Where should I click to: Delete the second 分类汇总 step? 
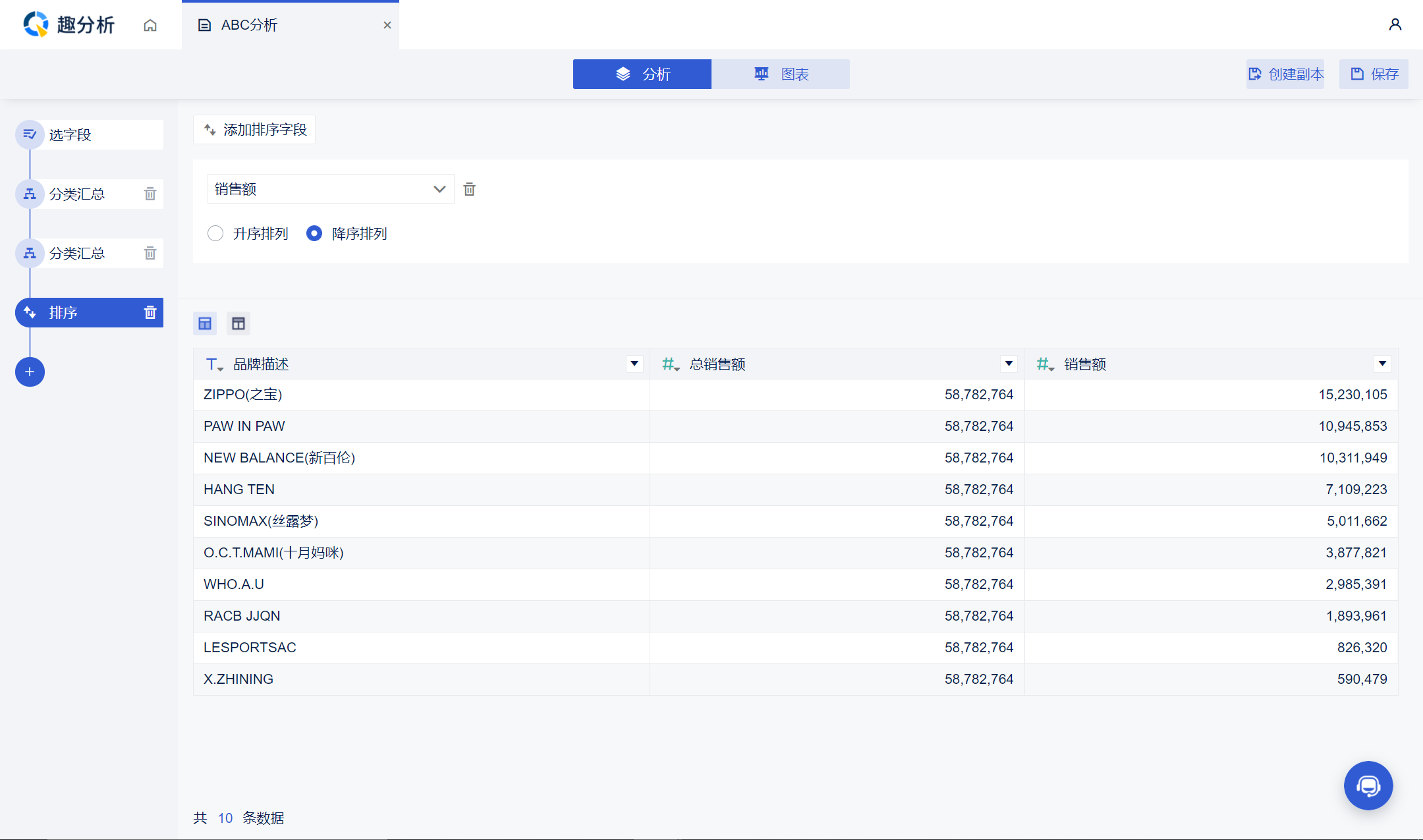pos(150,253)
